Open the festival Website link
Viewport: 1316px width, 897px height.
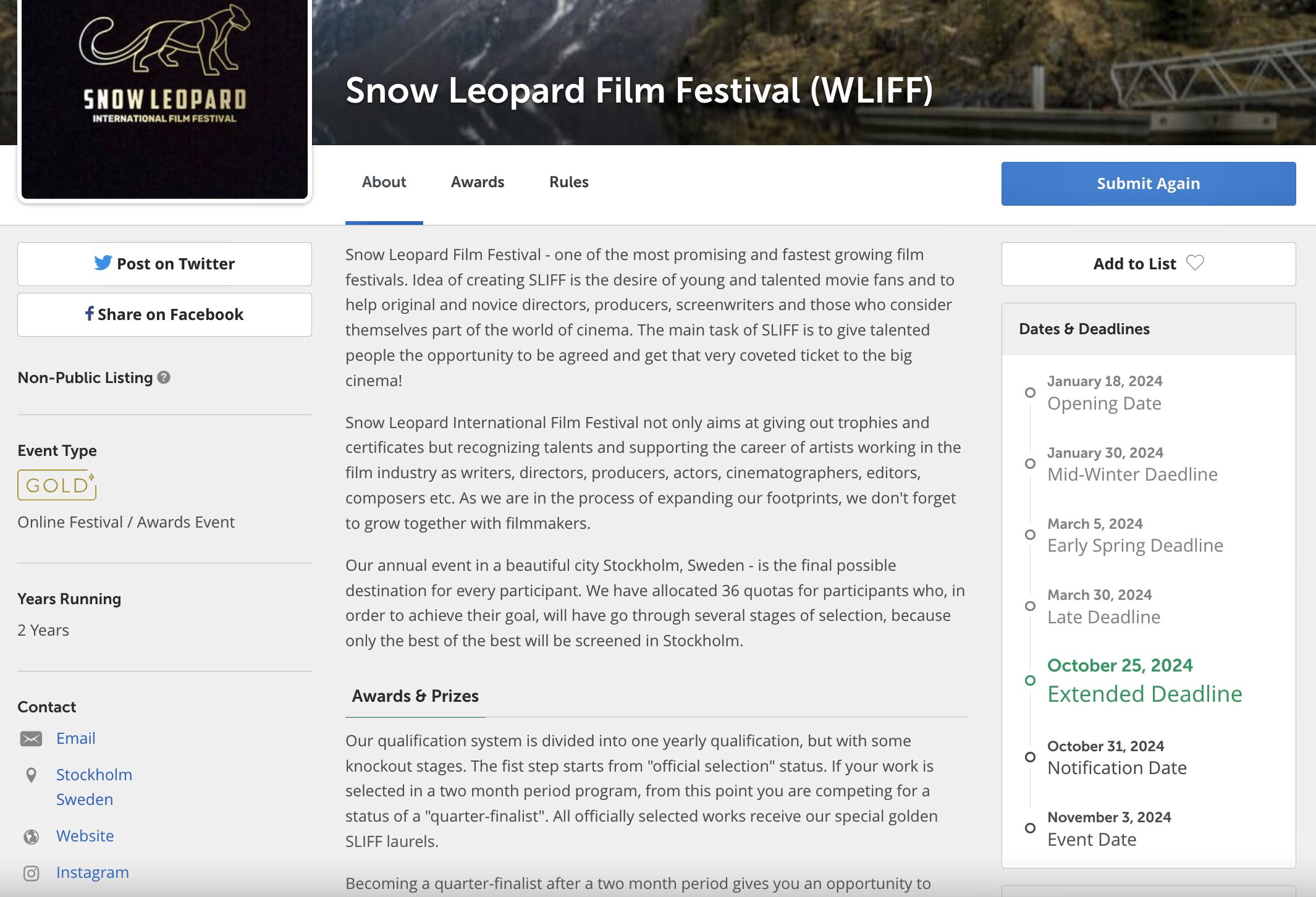coord(85,836)
